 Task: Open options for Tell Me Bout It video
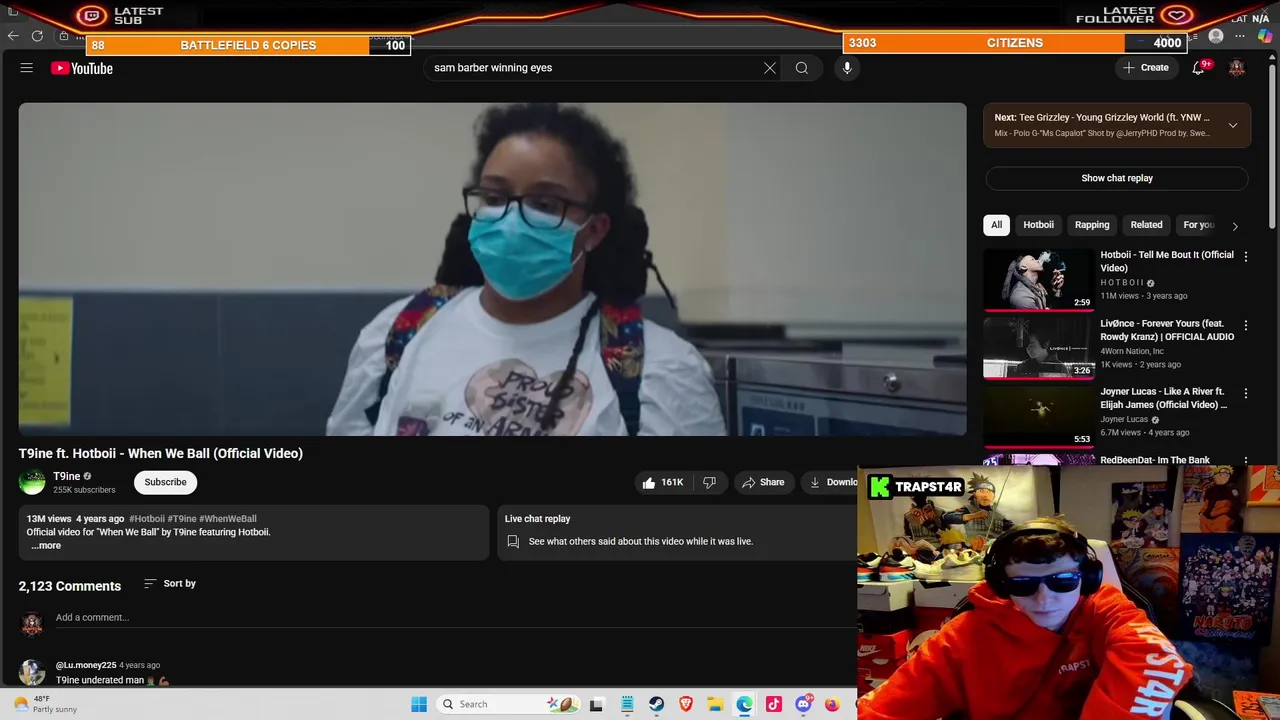pyautogui.click(x=1246, y=257)
